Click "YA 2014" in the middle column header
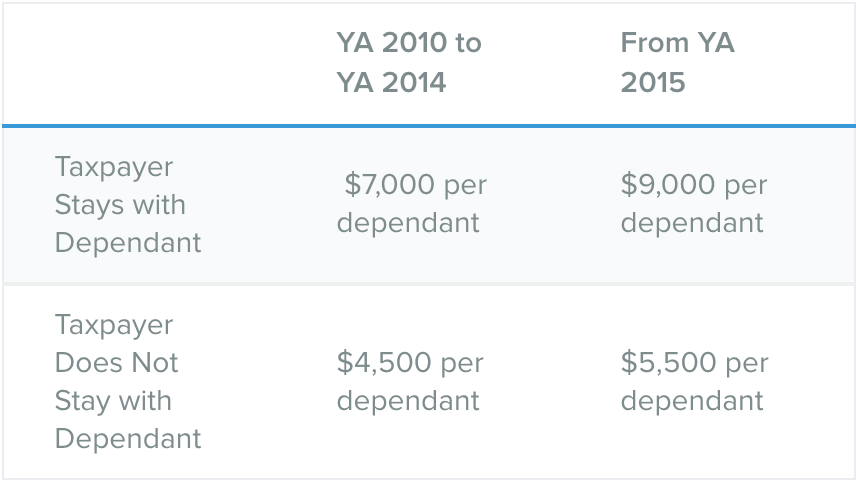 tap(391, 82)
